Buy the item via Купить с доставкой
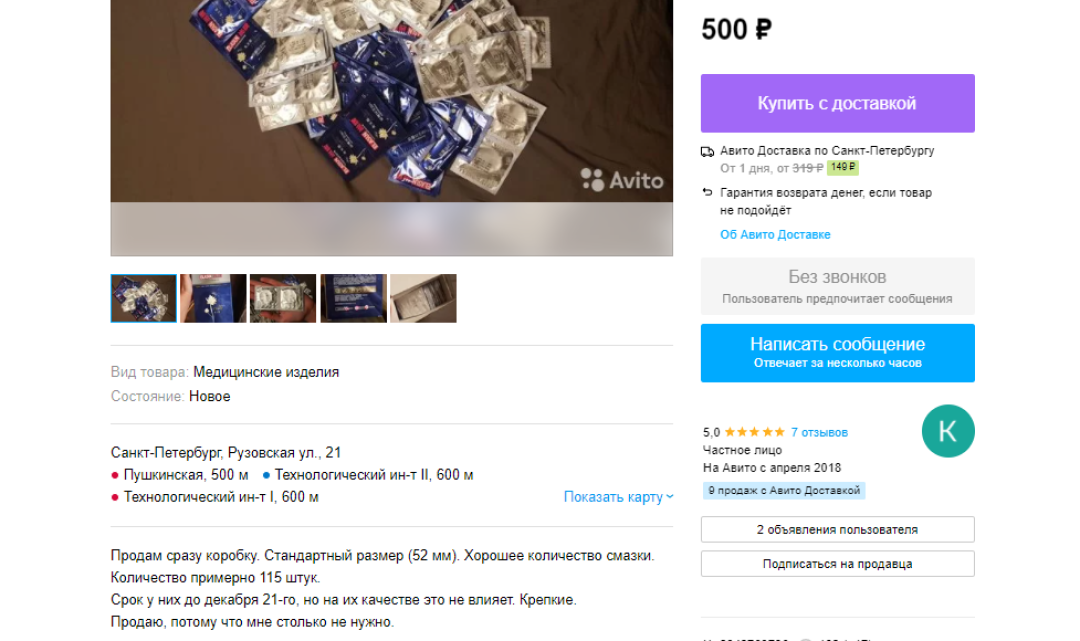This screenshot has height=641, width=1080. (838, 103)
